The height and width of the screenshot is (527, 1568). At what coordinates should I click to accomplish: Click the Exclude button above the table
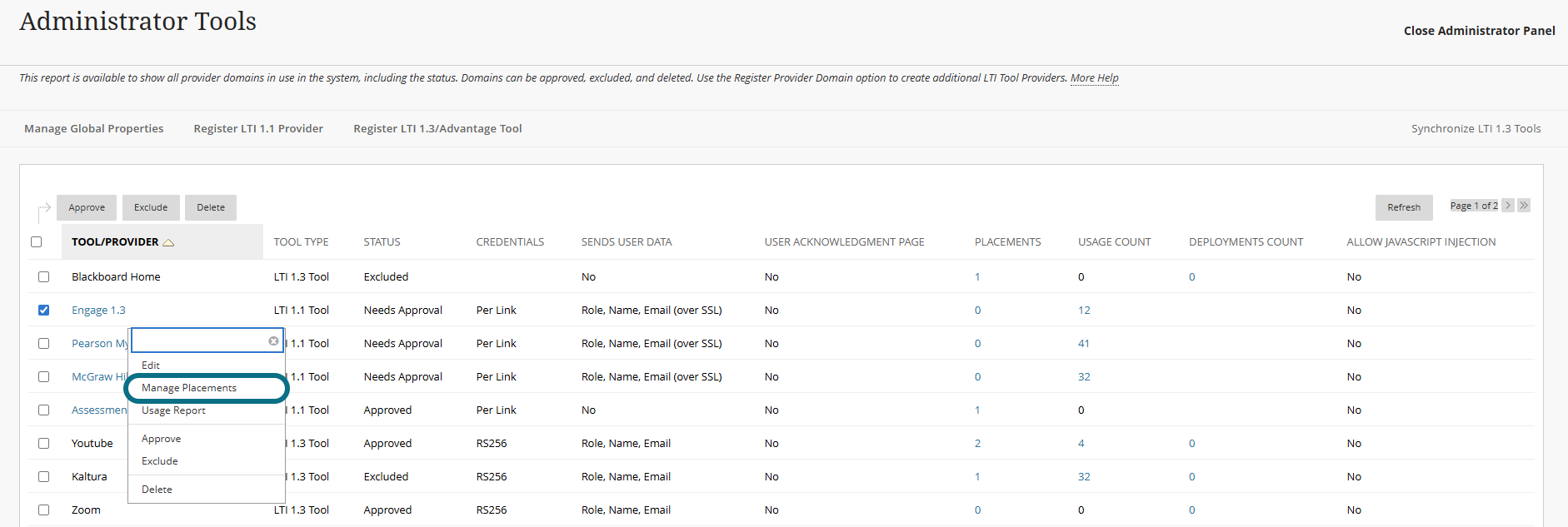[x=151, y=207]
